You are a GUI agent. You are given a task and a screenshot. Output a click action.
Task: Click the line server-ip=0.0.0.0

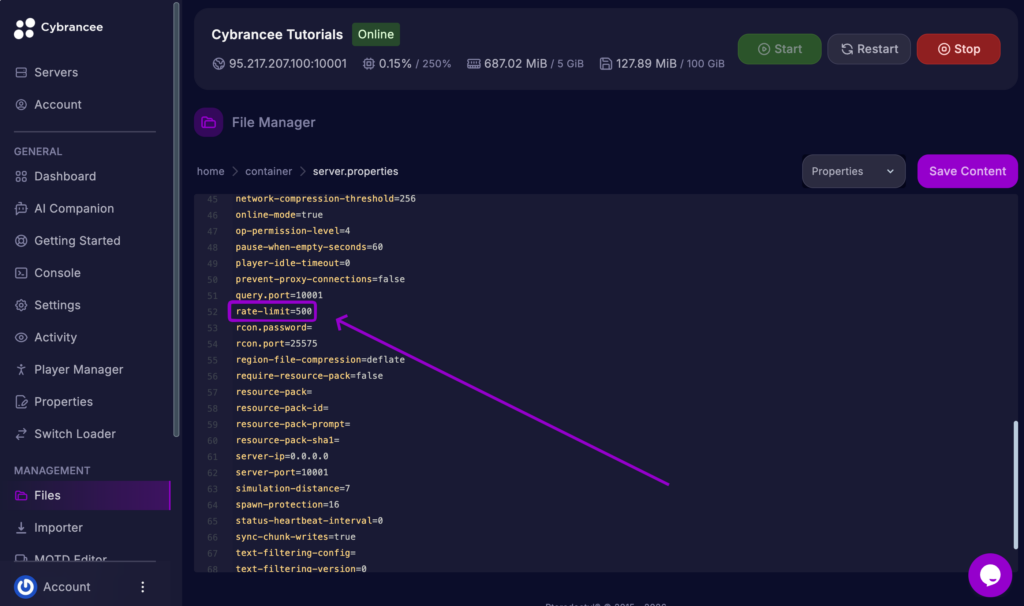(281, 456)
